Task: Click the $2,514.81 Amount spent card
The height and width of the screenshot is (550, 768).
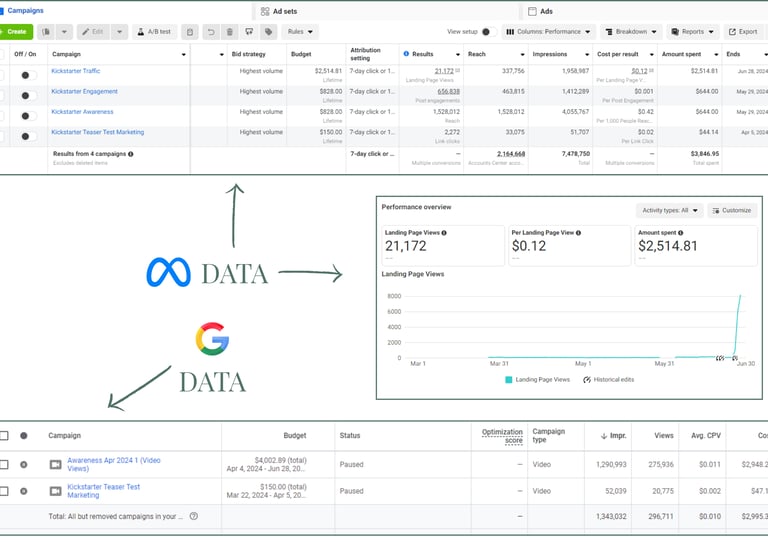Action: 696,245
